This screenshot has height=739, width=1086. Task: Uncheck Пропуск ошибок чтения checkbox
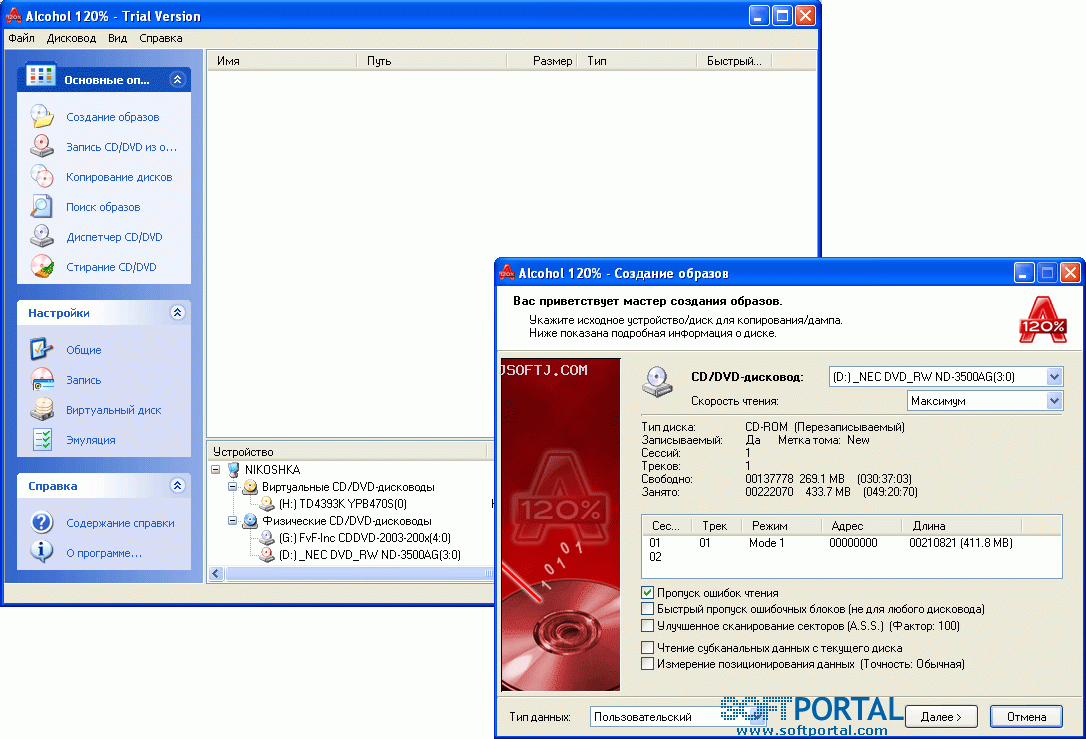tap(648, 592)
